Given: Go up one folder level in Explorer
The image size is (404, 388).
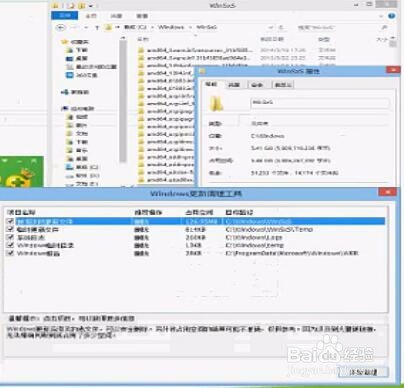Looking at the screenshot, I should (x=97, y=28).
